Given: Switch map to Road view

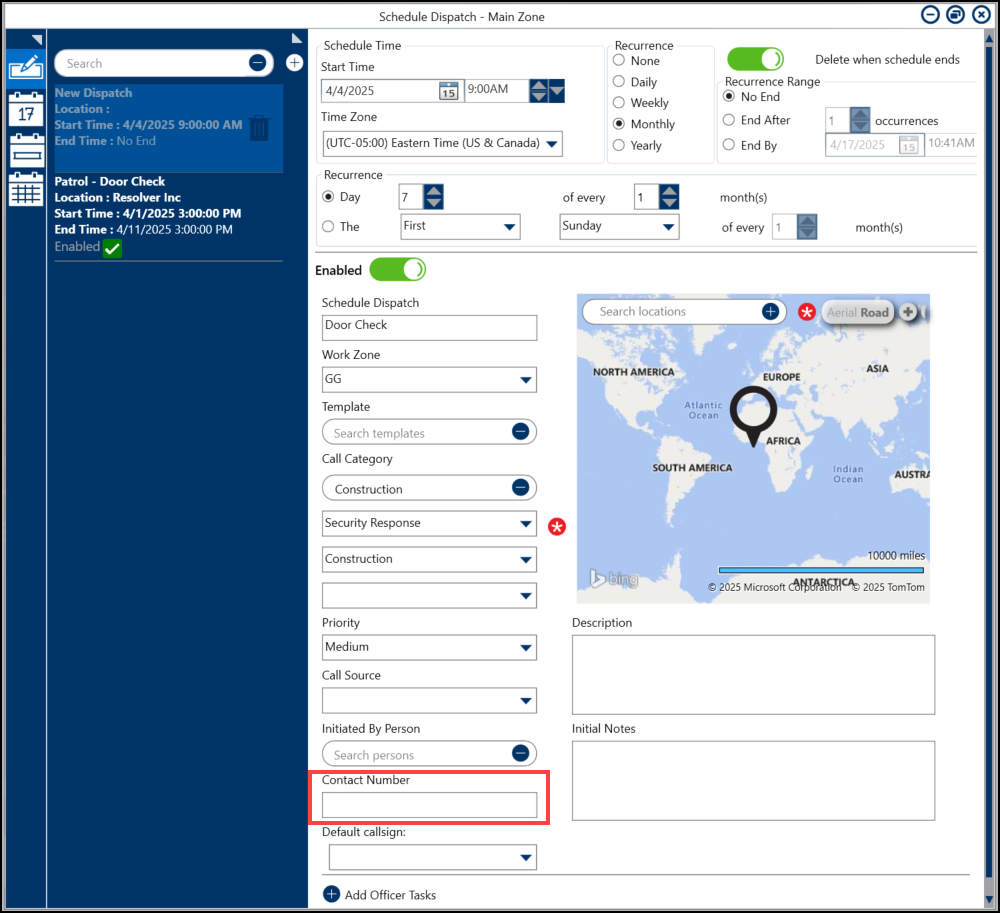Looking at the screenshot, I should coord(874,312).
